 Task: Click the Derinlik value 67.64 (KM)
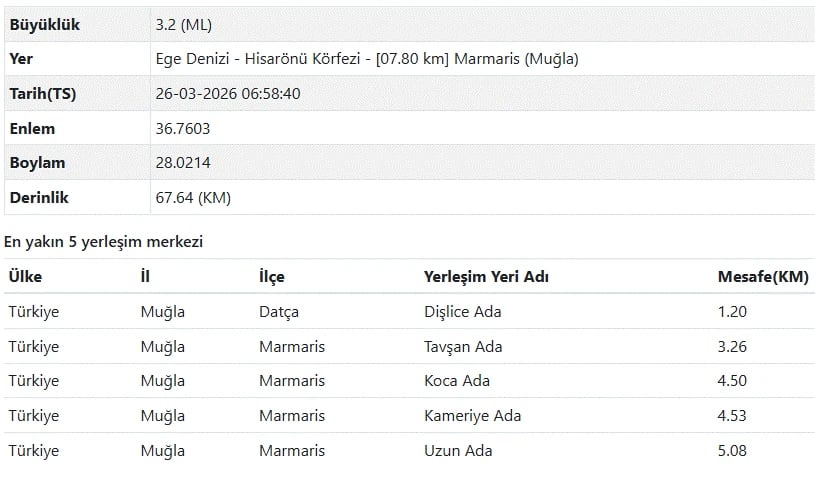tap(193, 198)
